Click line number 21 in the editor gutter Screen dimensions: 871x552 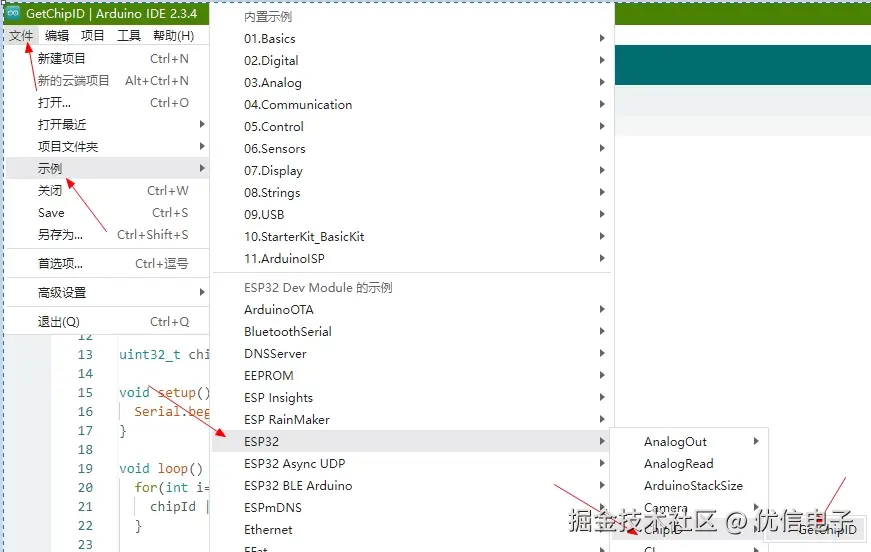point(85,506)
